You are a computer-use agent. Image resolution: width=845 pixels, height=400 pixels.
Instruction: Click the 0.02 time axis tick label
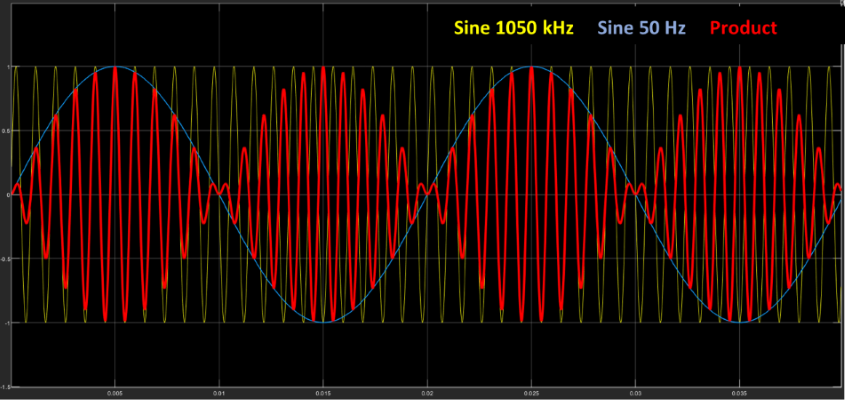tap(427, 394)
